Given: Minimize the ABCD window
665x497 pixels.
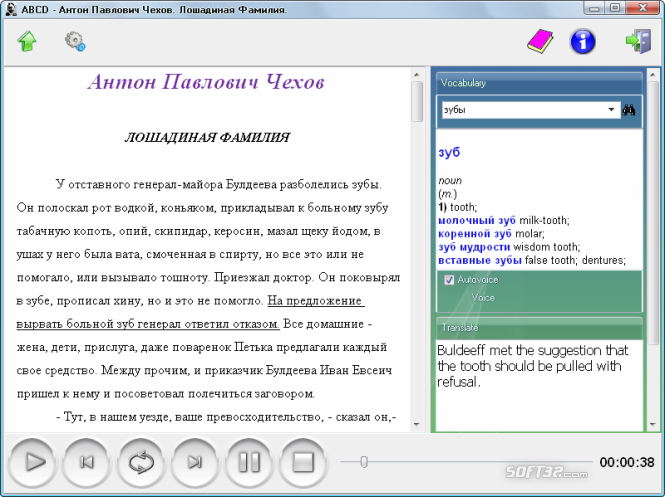Looking at the screenshot, I should pyautogui.click(x=595, y=8).
